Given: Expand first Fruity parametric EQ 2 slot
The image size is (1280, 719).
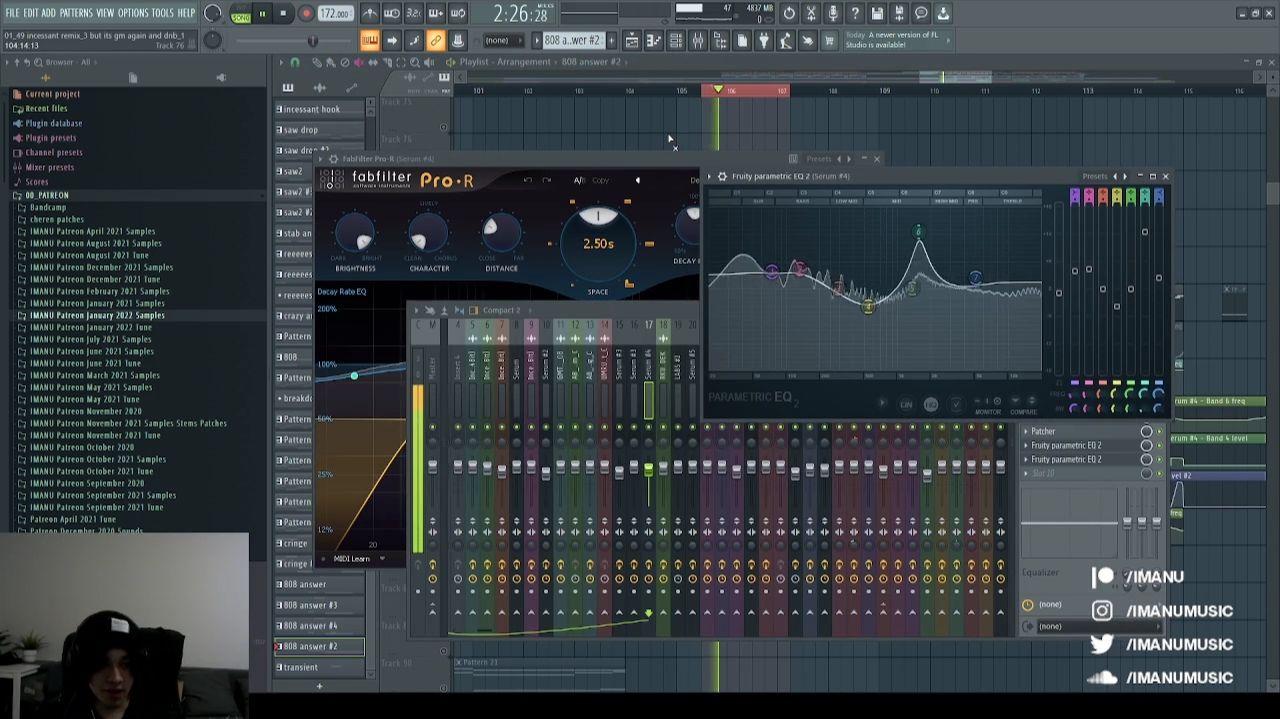Looking at the screenshot, I should pos(1026,446).
